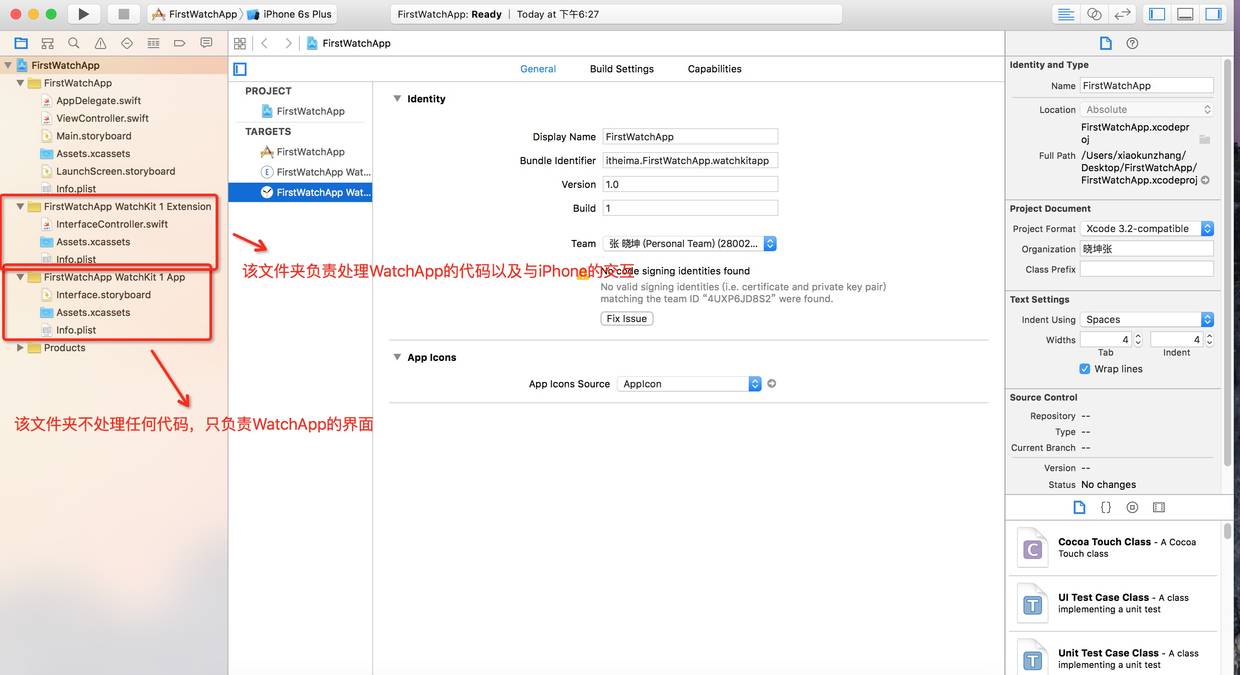The height and width of the screenshot is (675, 1240).
Task: Toggle the utilities pane visibility
Action: click(x=1213, y=14)
